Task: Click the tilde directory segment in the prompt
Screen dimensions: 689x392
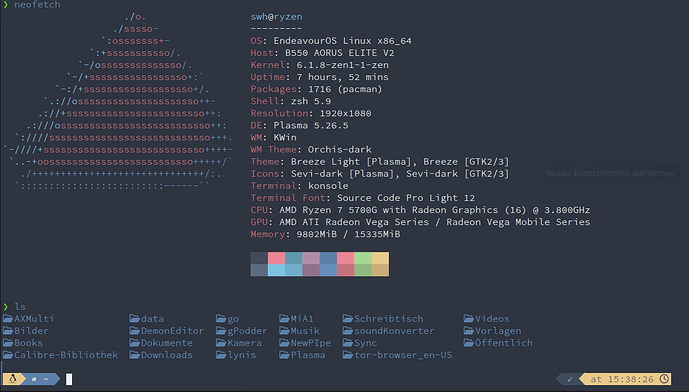Action: 46,379
